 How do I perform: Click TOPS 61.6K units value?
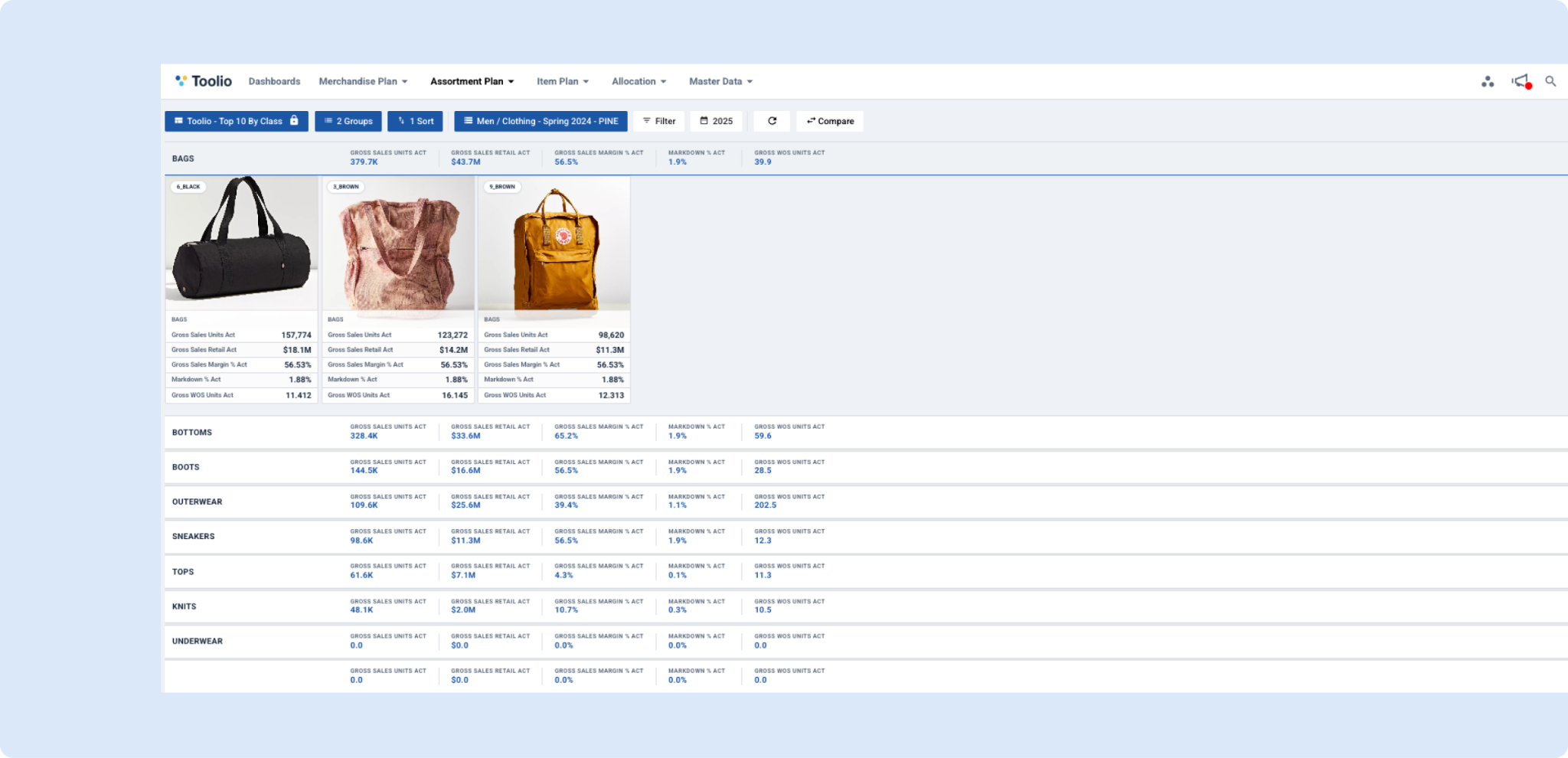[362, 576]
